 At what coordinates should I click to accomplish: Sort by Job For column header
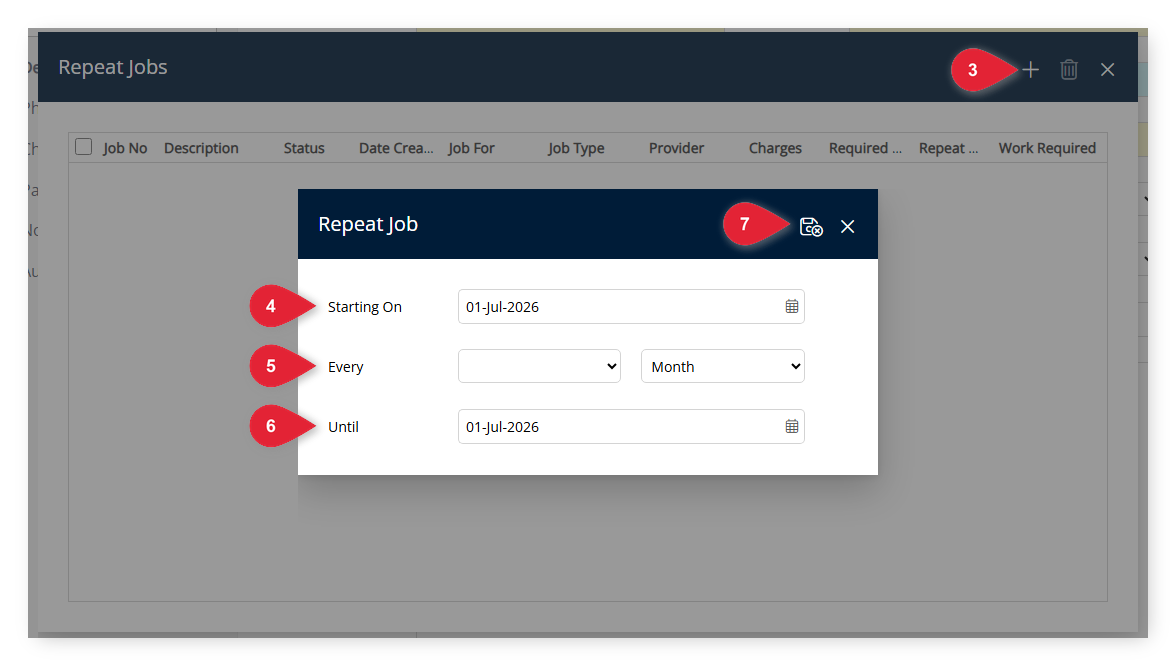[x=471, y=148]
